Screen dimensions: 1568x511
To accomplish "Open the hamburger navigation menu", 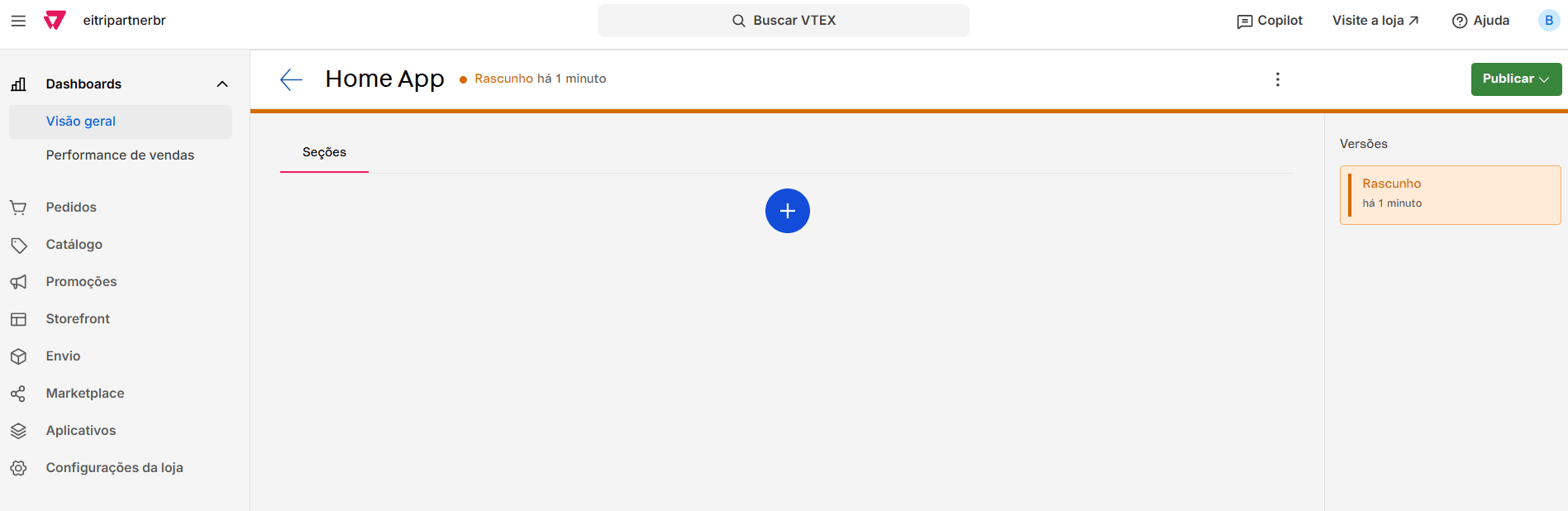I will coord(18,21).
